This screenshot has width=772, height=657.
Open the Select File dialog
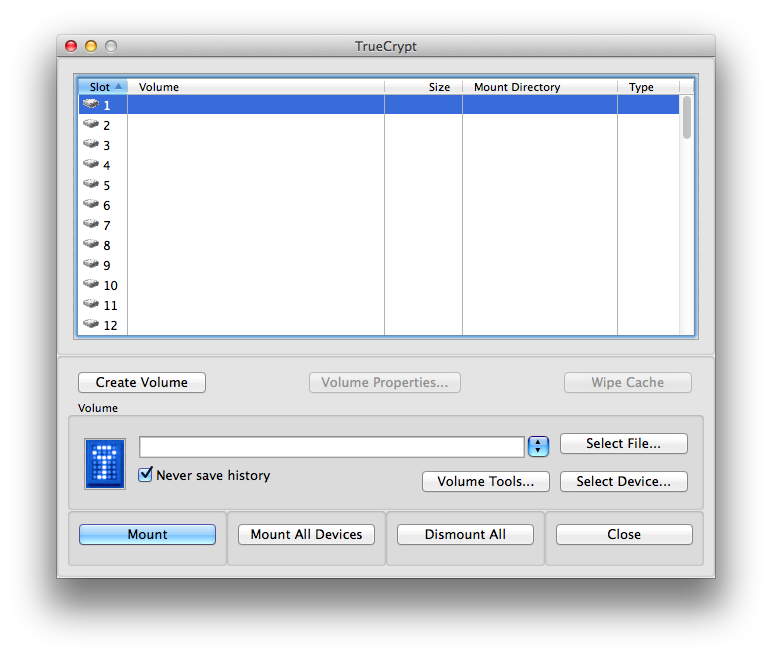coord(624,443)
